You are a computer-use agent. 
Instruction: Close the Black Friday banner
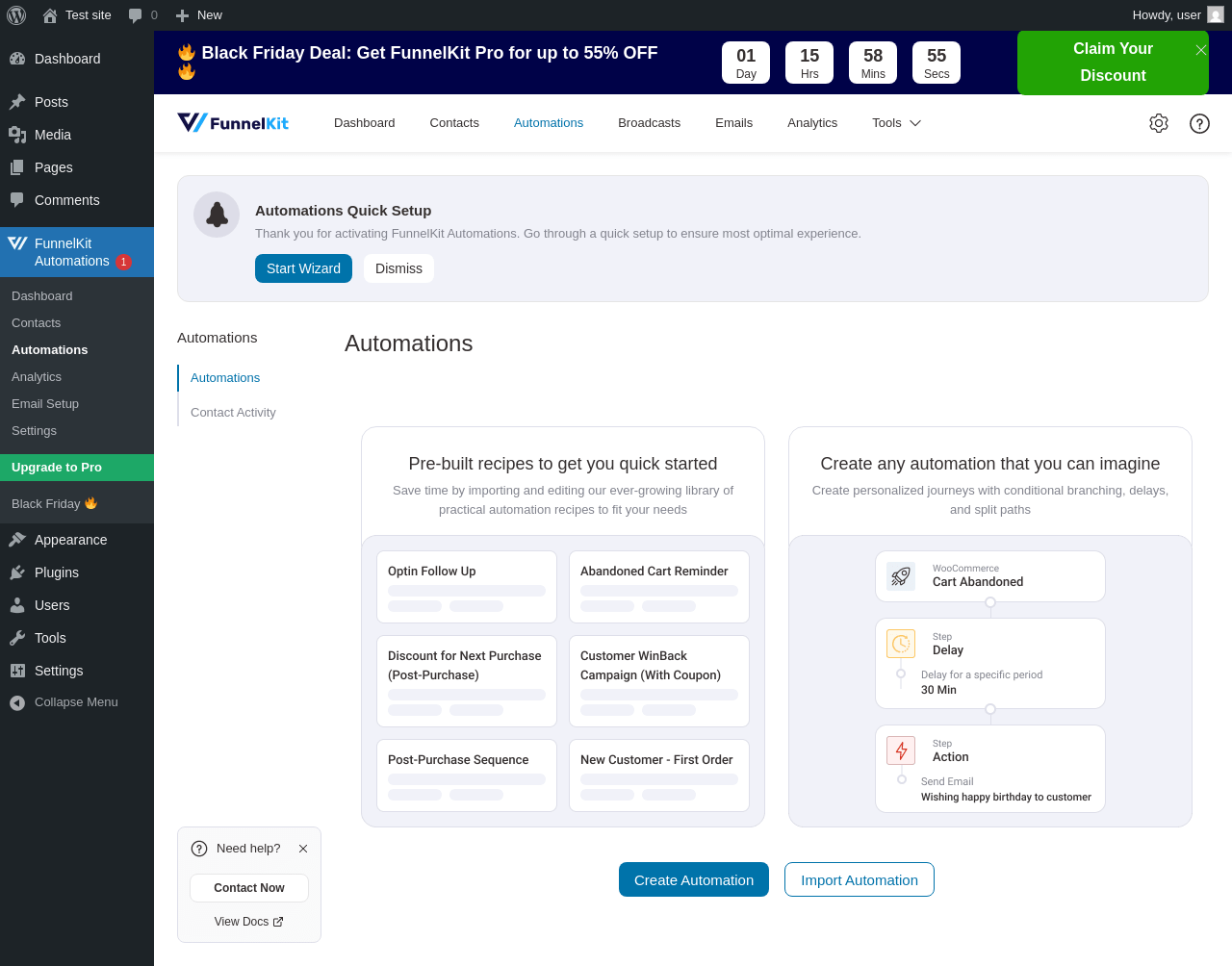(x=1201, y=50)
